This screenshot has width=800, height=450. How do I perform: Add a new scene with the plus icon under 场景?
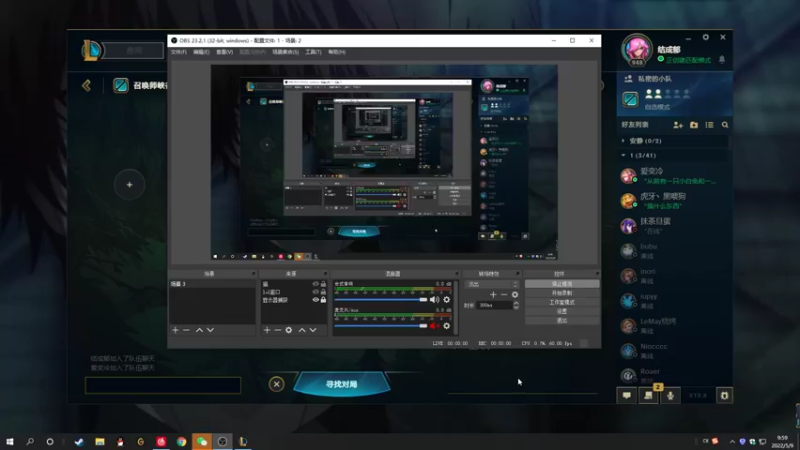tap(176, 330)
